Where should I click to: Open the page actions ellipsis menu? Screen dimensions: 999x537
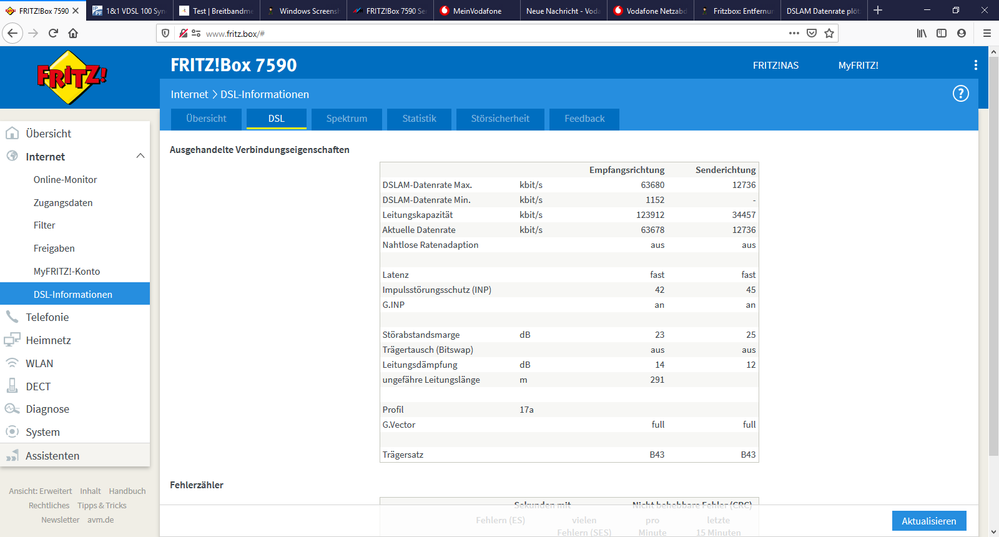794,33
